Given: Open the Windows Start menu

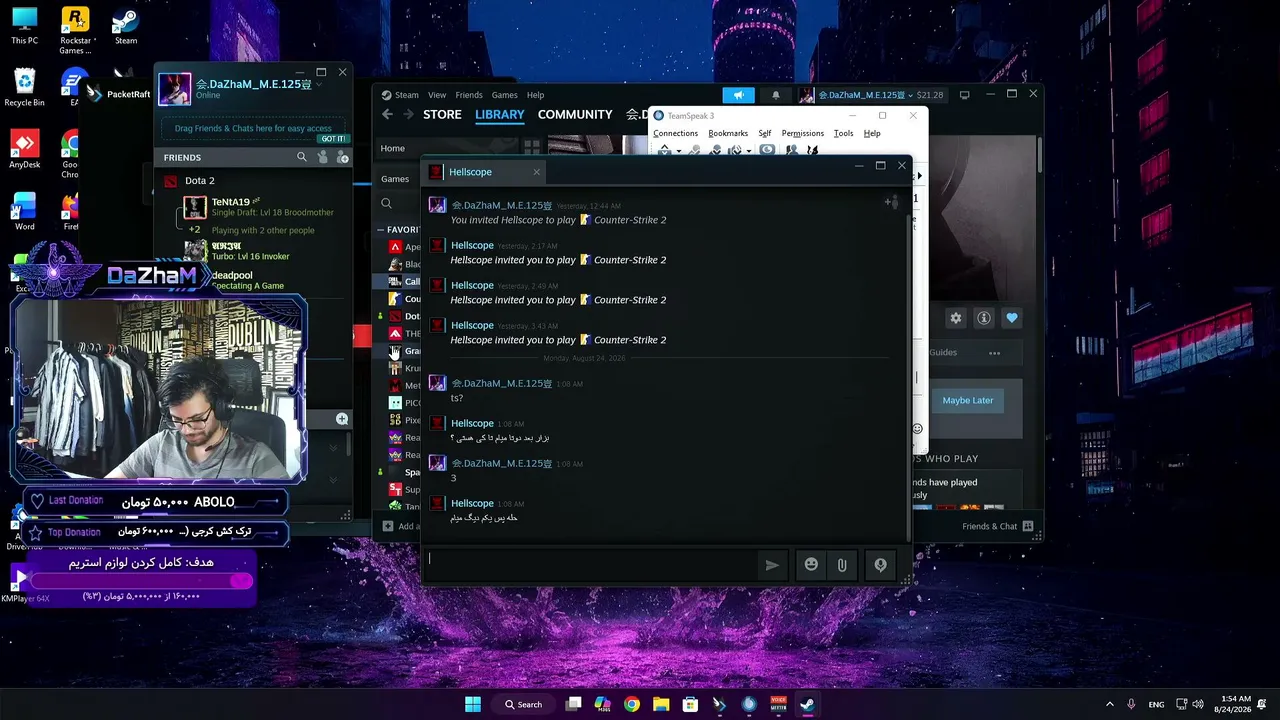Looking at the screenshot, I should [x=473, y=704].
